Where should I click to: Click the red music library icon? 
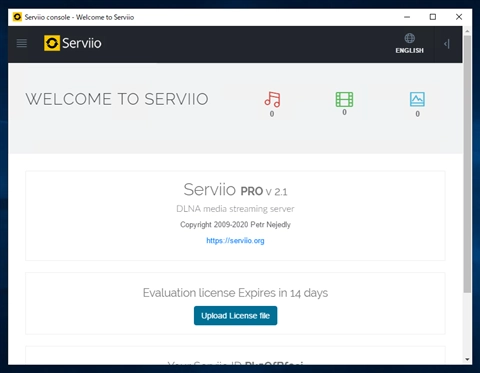(272, 99)
